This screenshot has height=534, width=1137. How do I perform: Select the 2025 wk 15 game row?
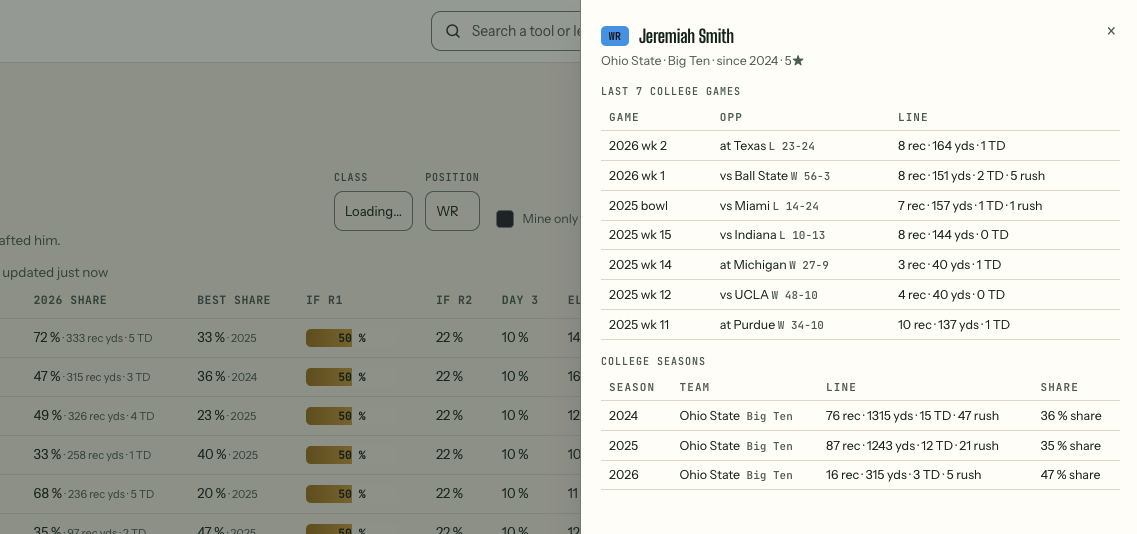pyautogui.click(x=860, y=235)
